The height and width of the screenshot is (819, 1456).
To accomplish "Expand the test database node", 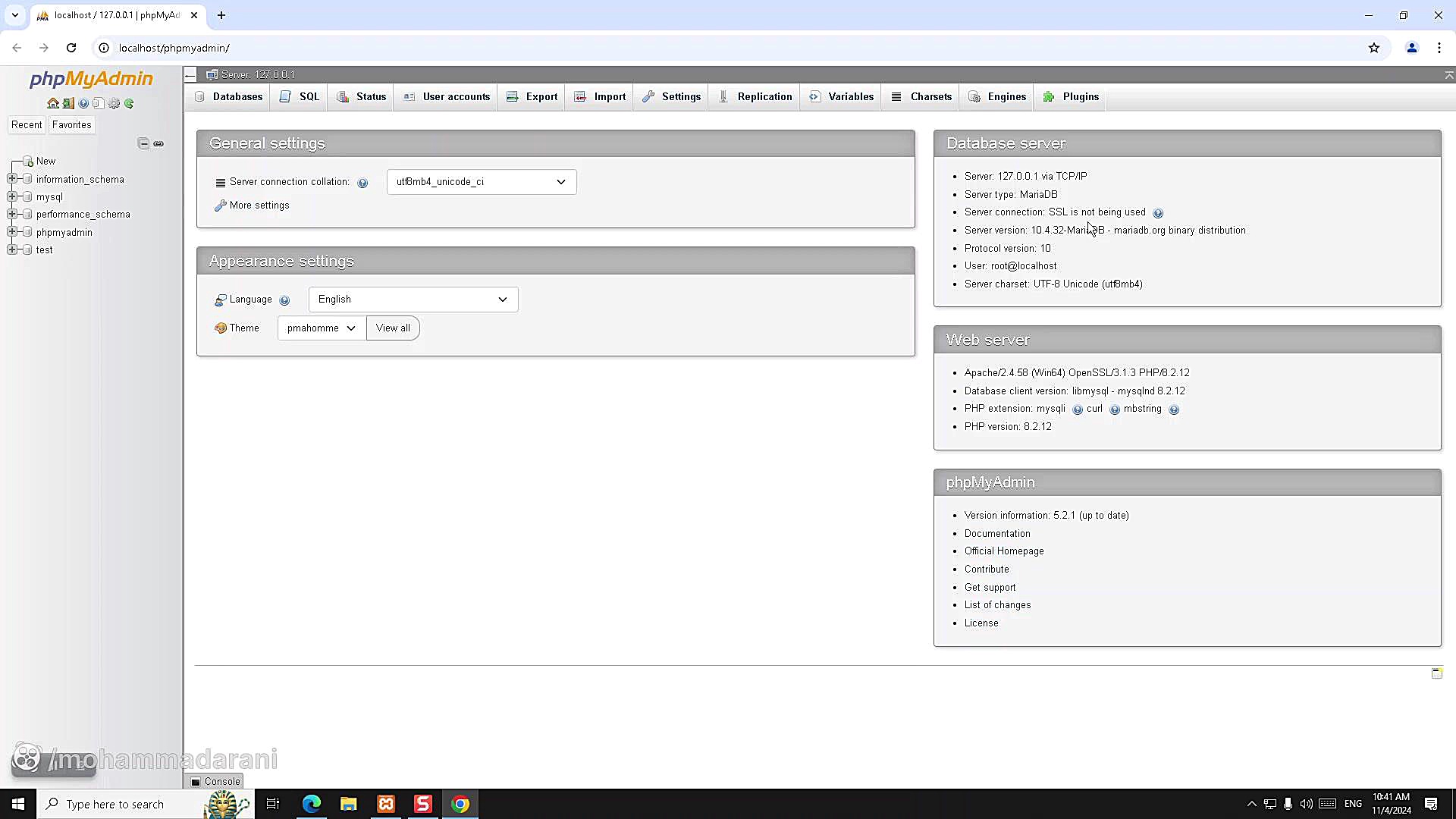I will click(12, 249).
